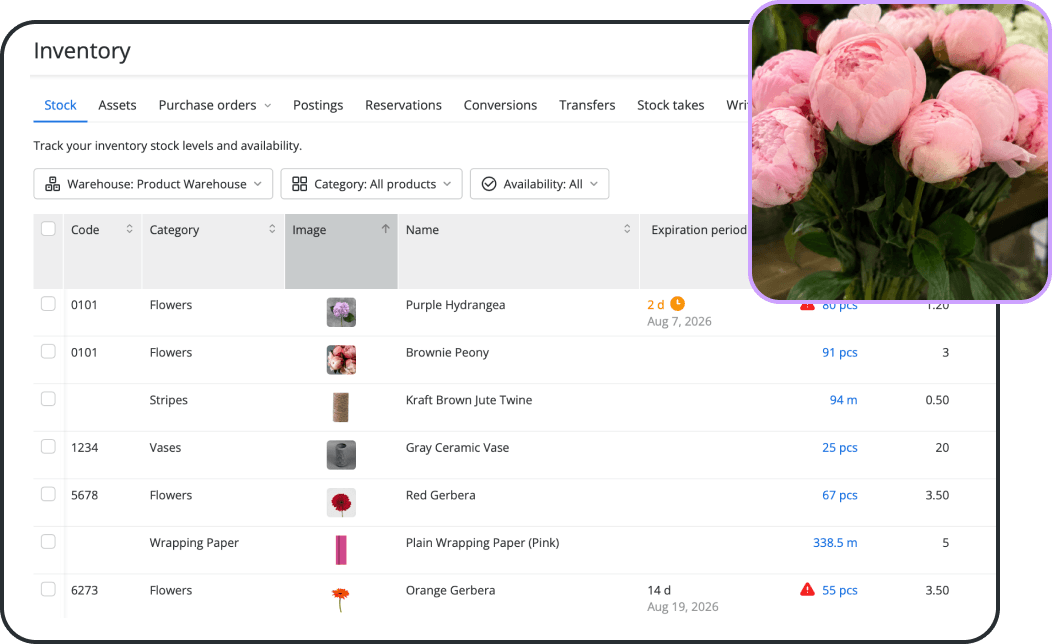Screen dimensions: 1052x644
Task: Click Aug 7, 2026 expiration date
Action: 679,321
